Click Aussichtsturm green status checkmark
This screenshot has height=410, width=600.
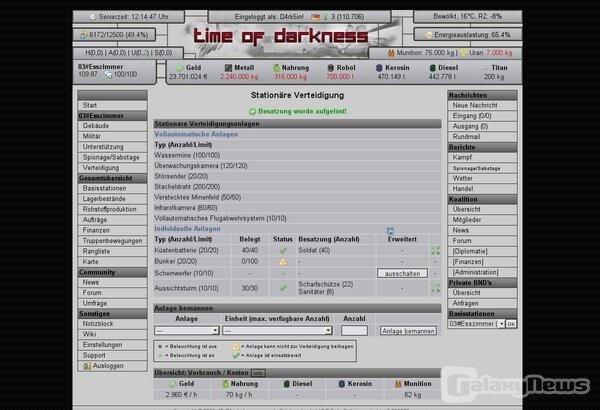point(283,288)
